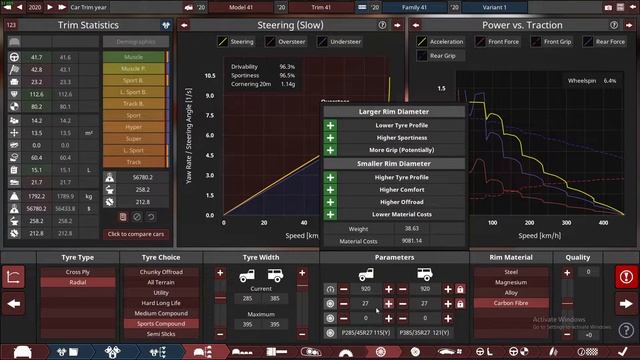The height and width of the screenshot is (360, 640).
Task: Toggle the Steering graph line
Action: pos(223,42)
